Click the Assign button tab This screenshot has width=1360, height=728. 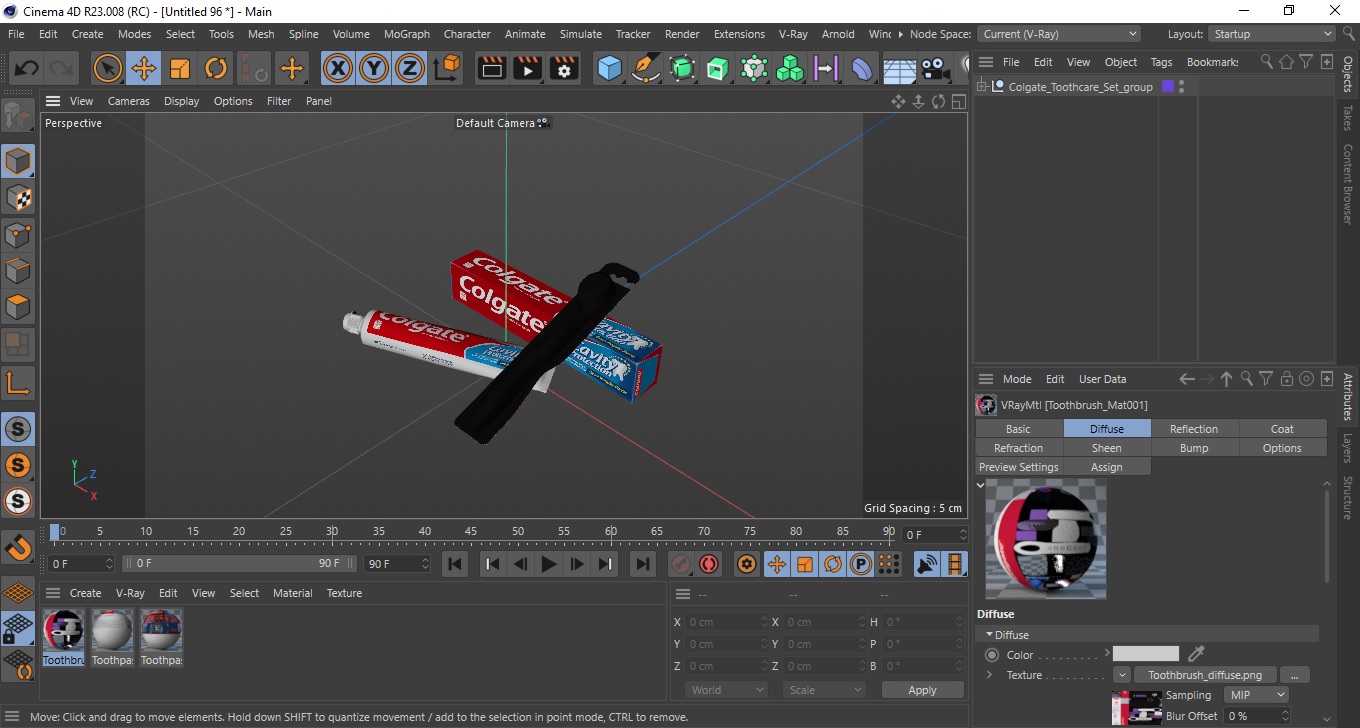coord(1106,467)
